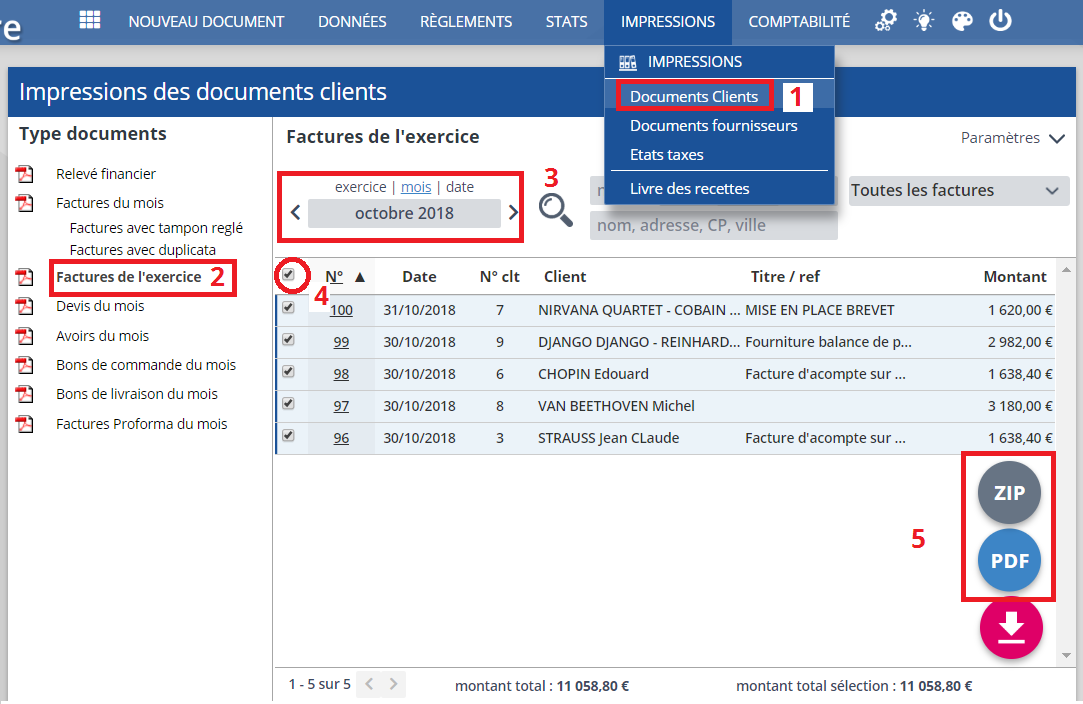Generate PDF with blue PDF button
The height and width of the screenshot is (704, 1083).
point(1009,561)
